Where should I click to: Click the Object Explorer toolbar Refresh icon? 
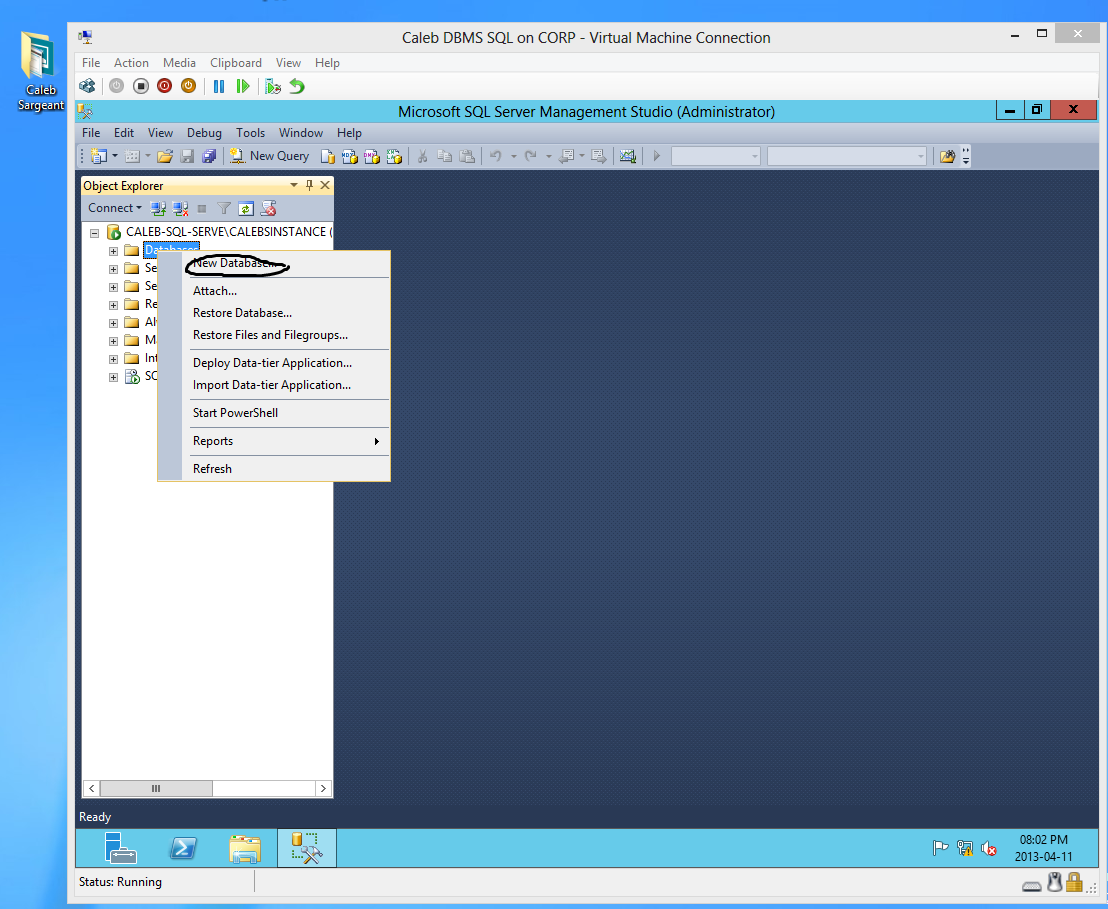coord(246,209)
